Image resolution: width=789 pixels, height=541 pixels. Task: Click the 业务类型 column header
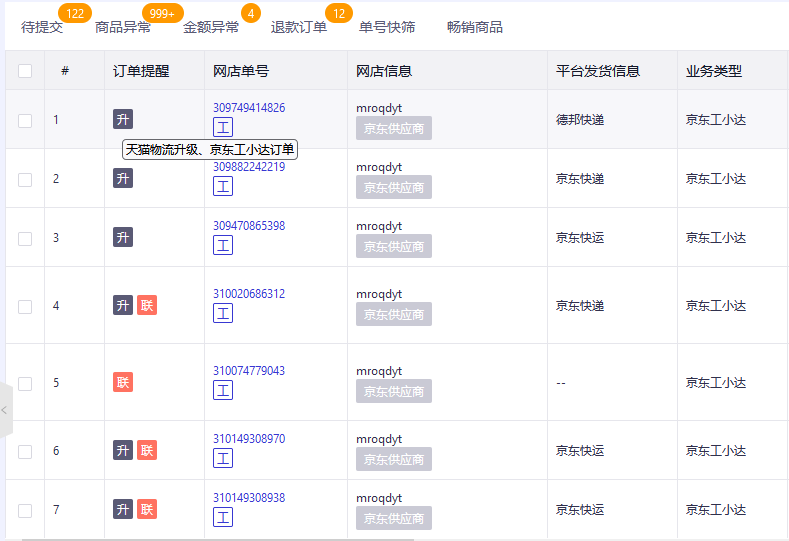(714, 71)
